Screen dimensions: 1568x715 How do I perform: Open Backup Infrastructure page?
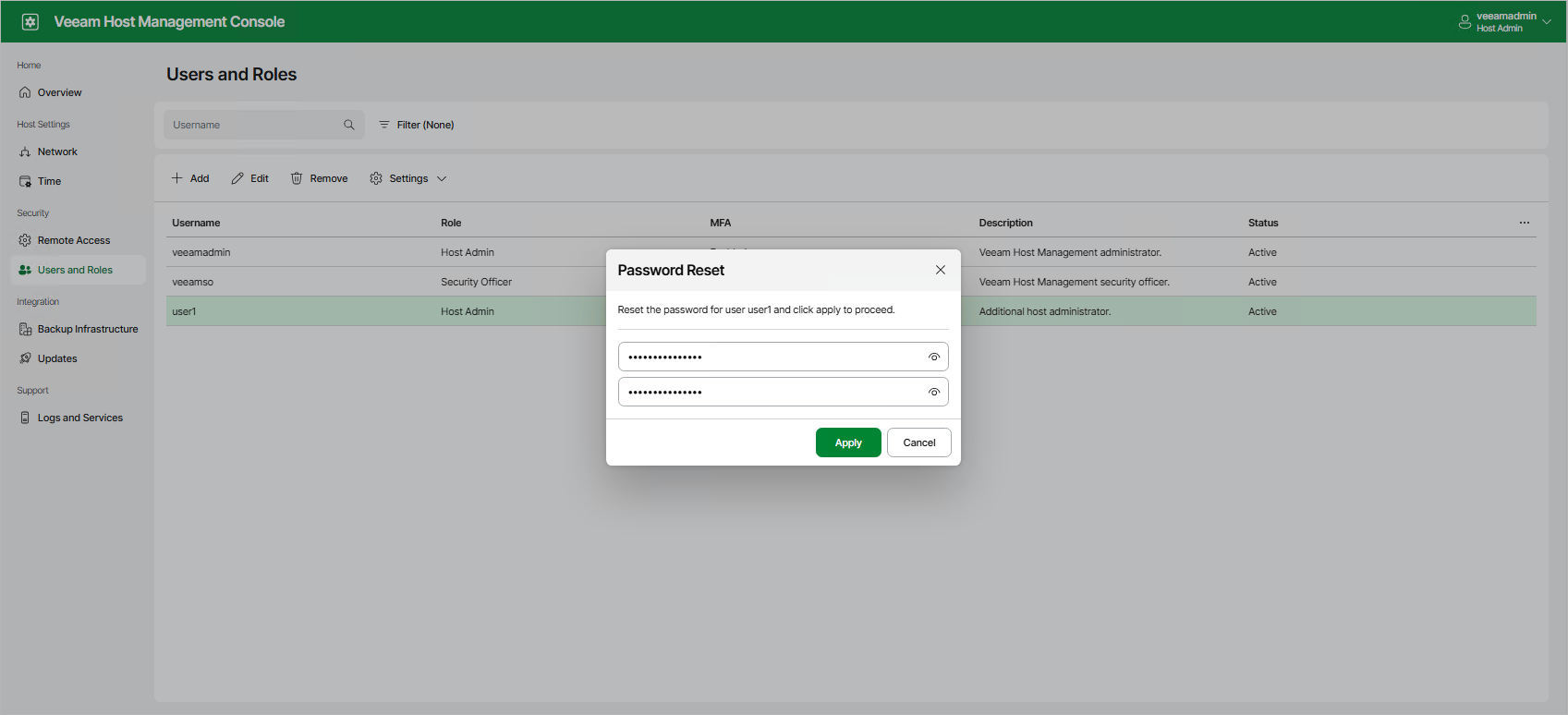(78, 329)
